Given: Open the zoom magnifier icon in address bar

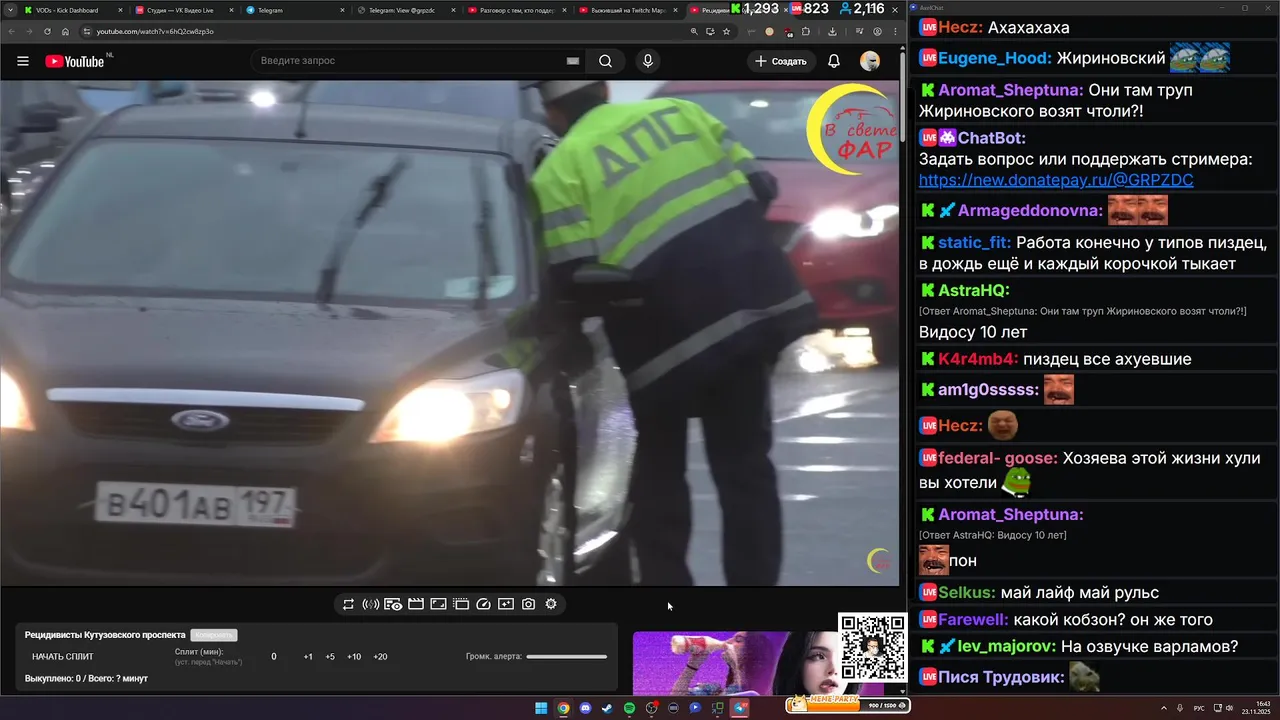Looking at the screenshot, I should [x=694, y=31].
